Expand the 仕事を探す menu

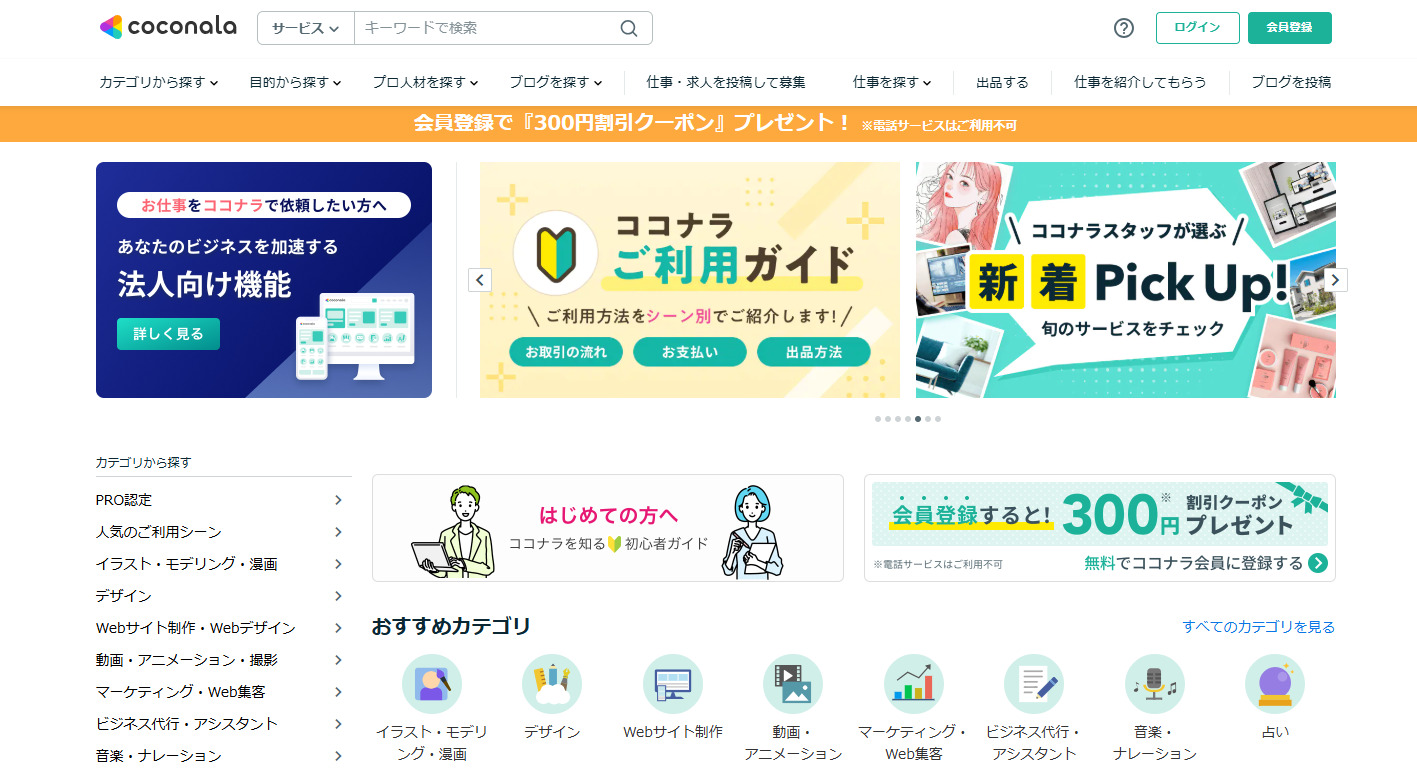pyautogui.click(x=892, y=82)
